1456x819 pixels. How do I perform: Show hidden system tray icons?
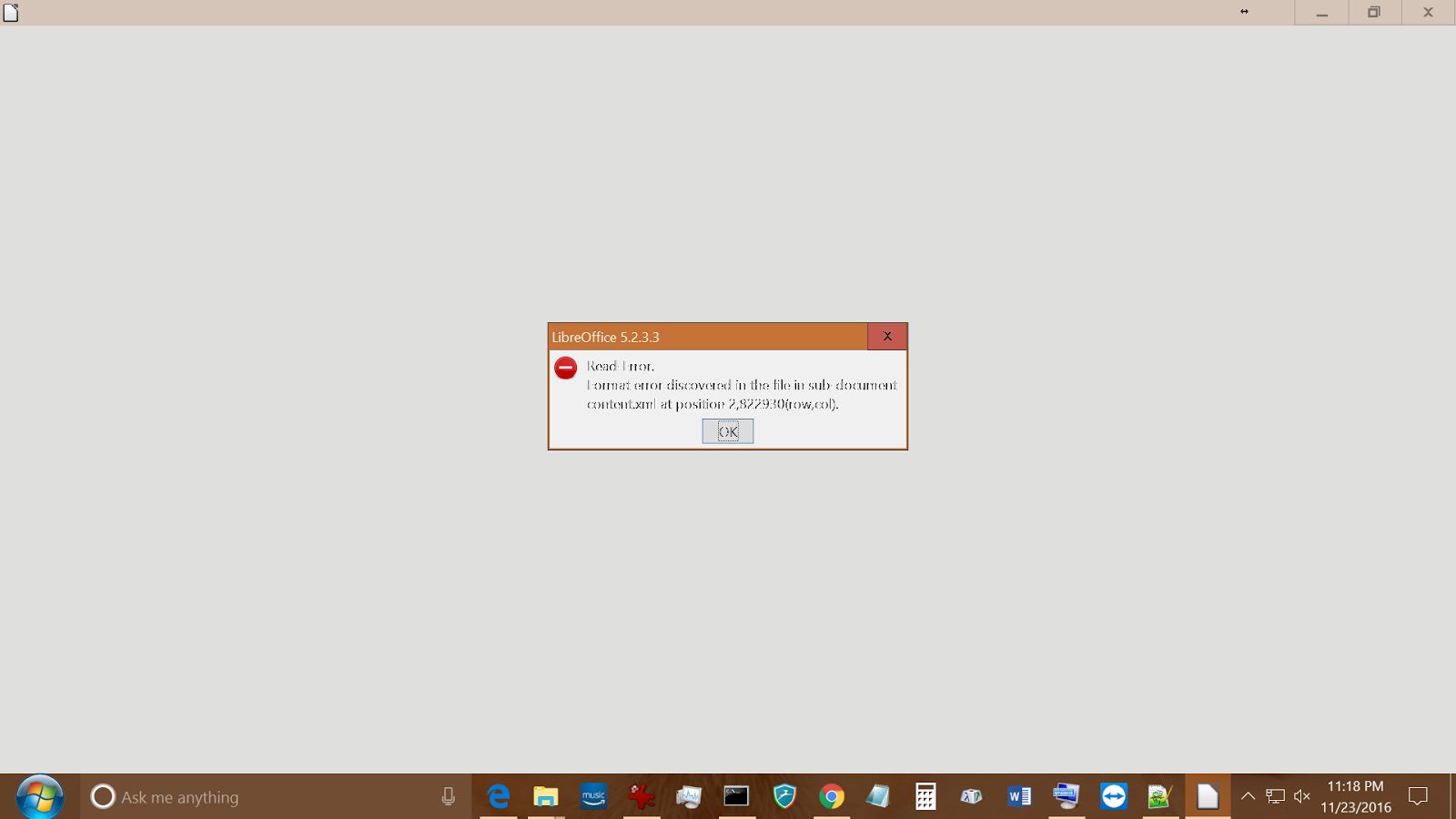point(1248,797)
